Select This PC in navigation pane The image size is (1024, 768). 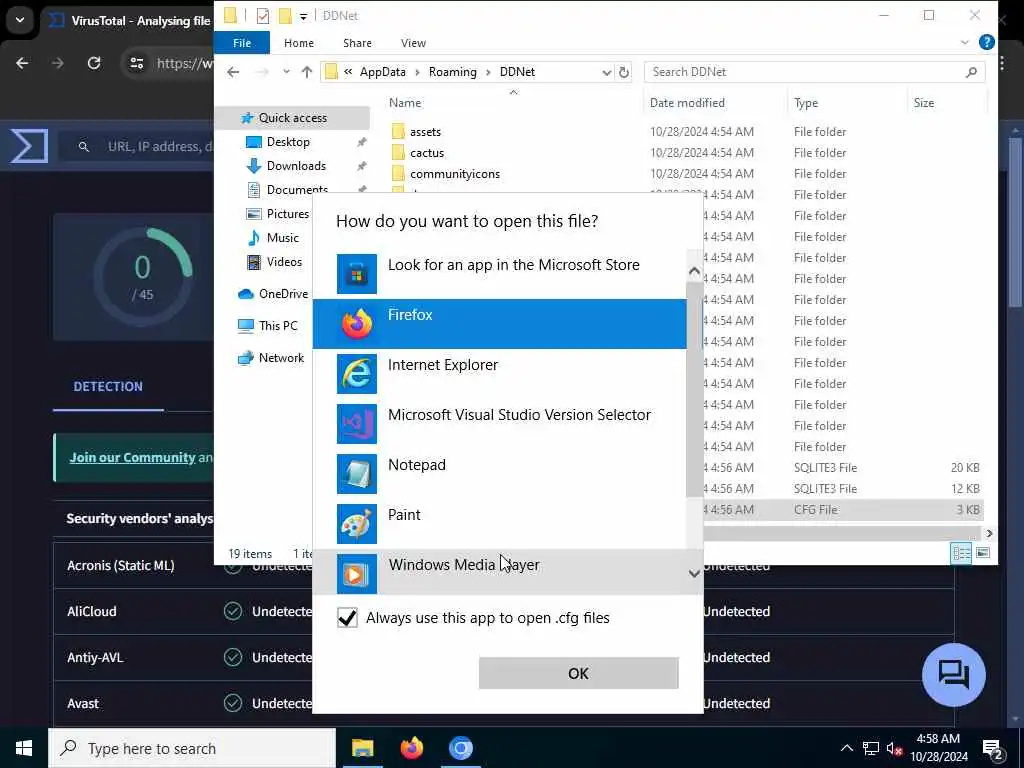(278, 325)
